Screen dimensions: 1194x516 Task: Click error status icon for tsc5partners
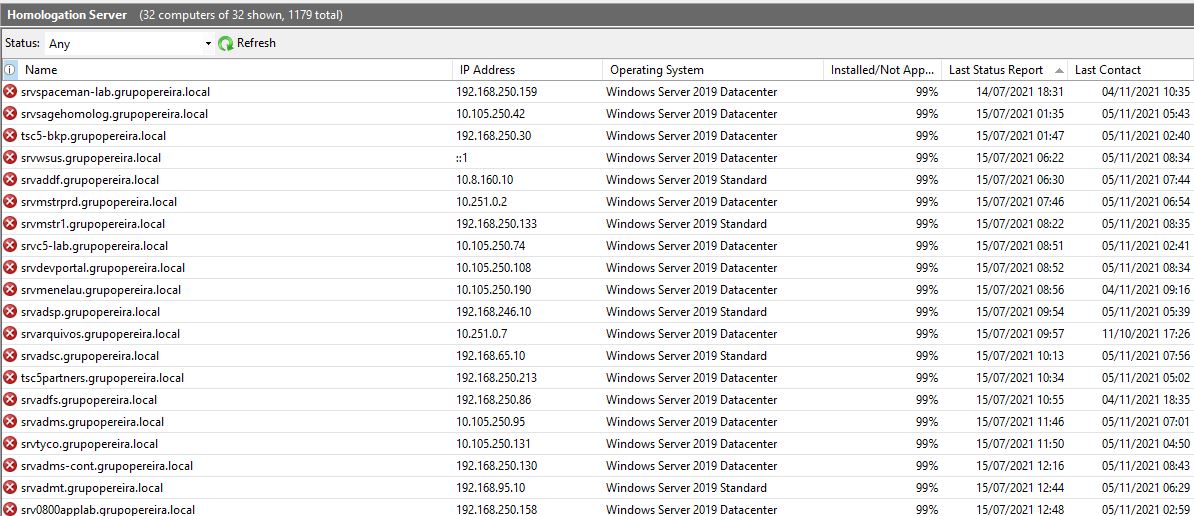coord(10,377)
